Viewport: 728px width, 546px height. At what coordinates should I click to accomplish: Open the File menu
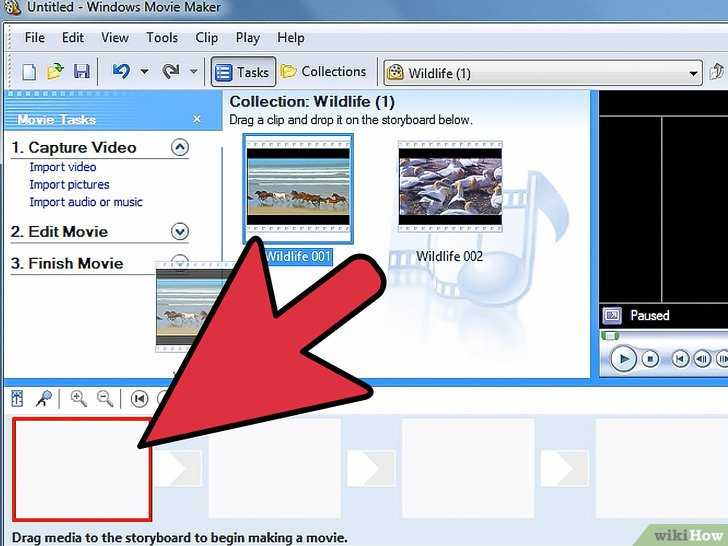point(35,38)
